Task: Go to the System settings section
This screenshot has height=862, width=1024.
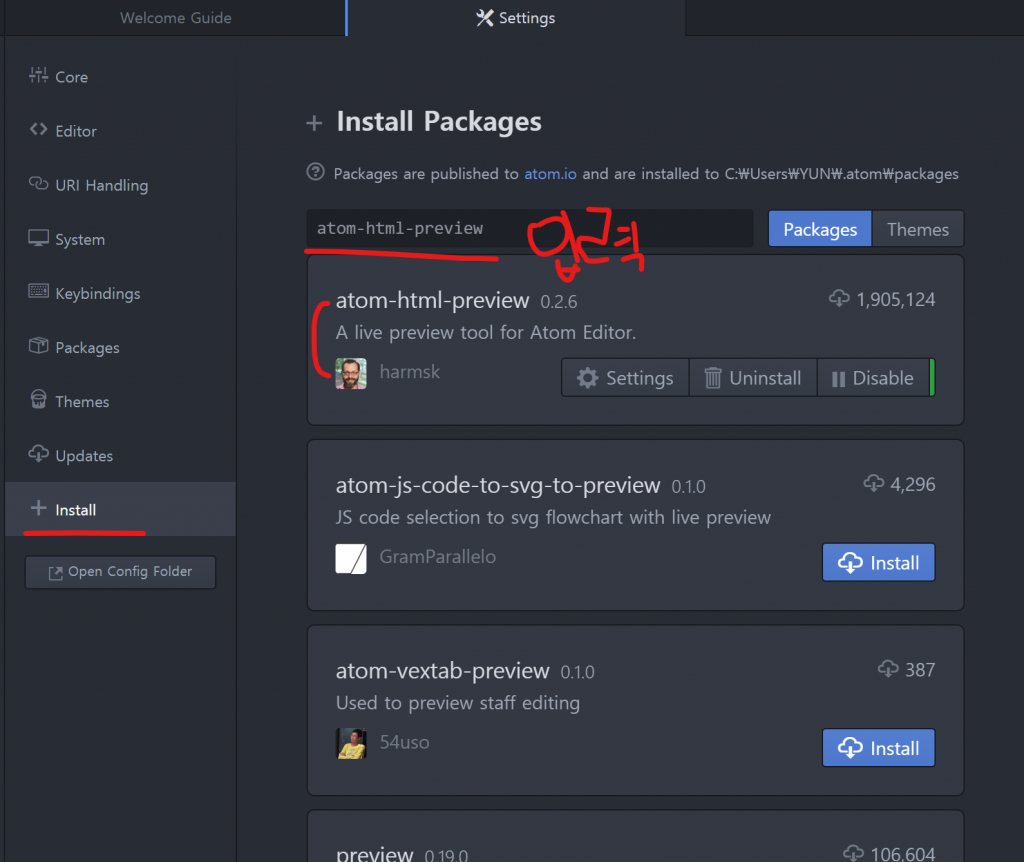Action: coord(120,239)
